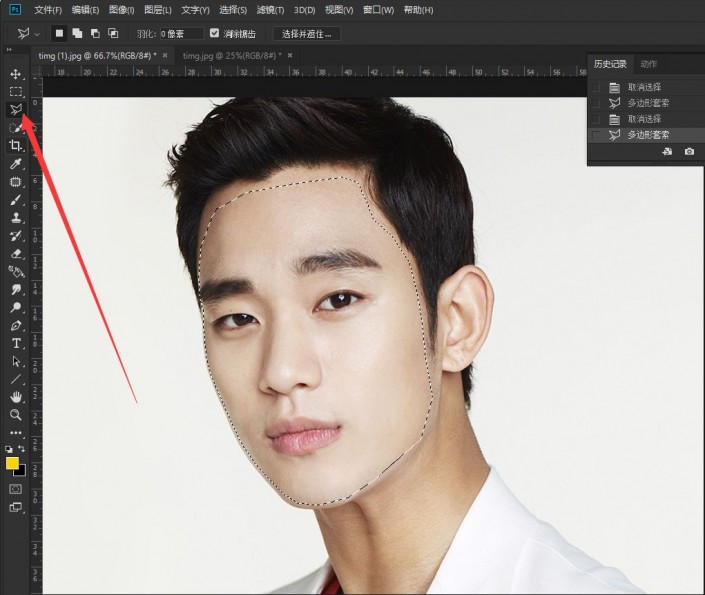Select the highlighted 多边形套索 history state
705x595 pixels.
(x=648, y=135)
